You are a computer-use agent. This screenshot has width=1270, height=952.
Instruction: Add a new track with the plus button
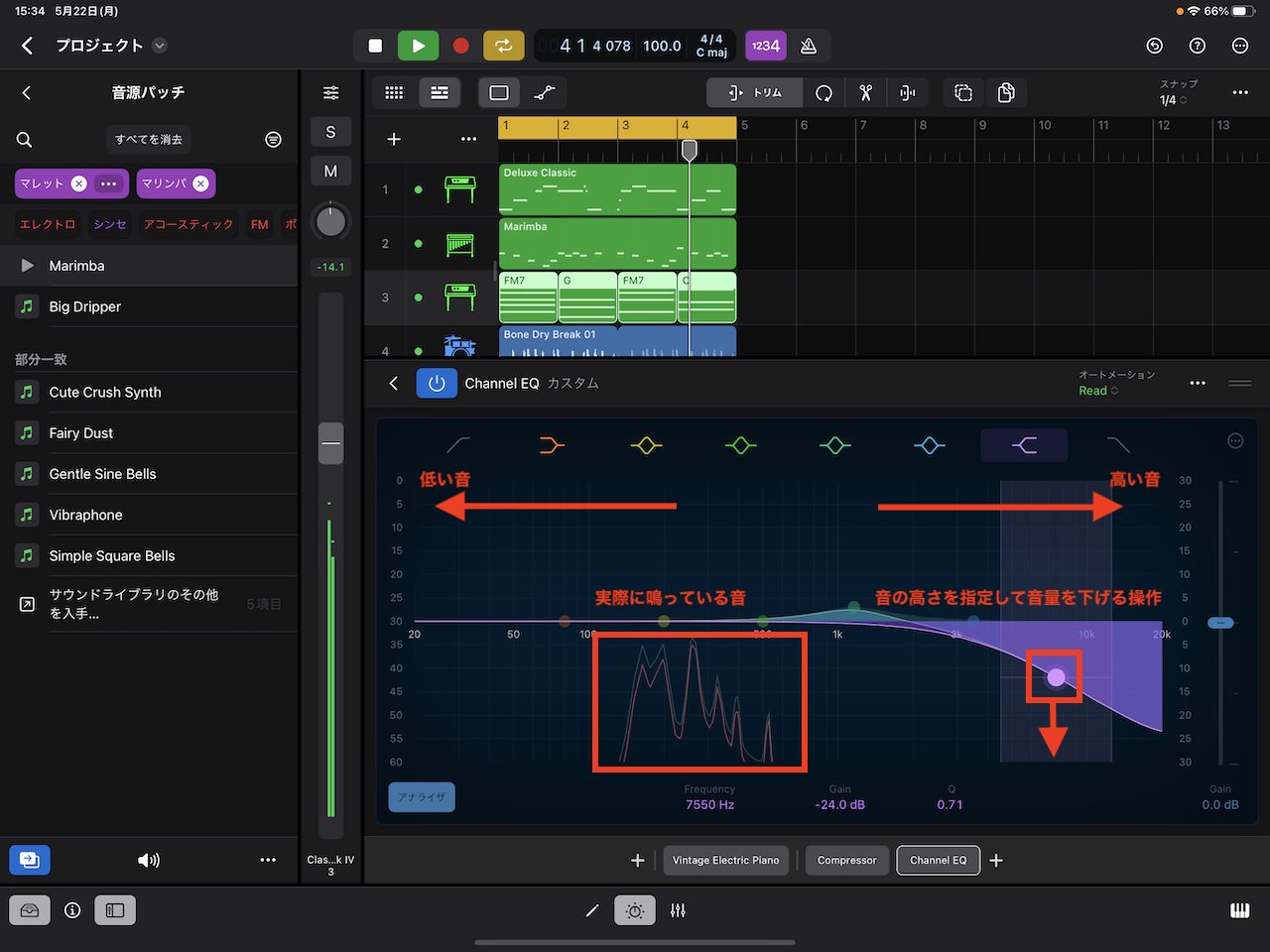[x=394, y=139]
